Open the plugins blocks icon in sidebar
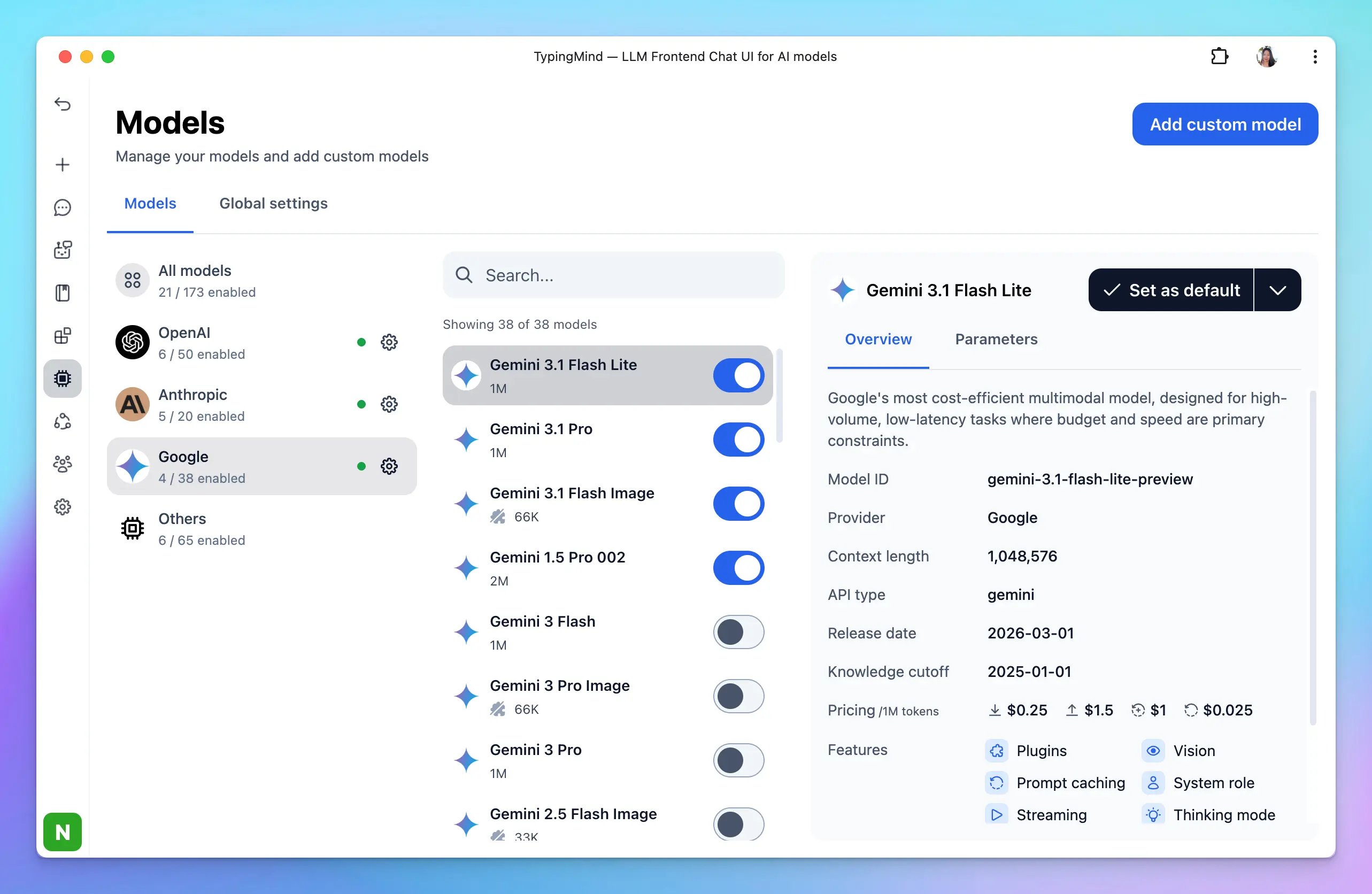Screen dimensions: 1372x894 [x=62, y=335]
